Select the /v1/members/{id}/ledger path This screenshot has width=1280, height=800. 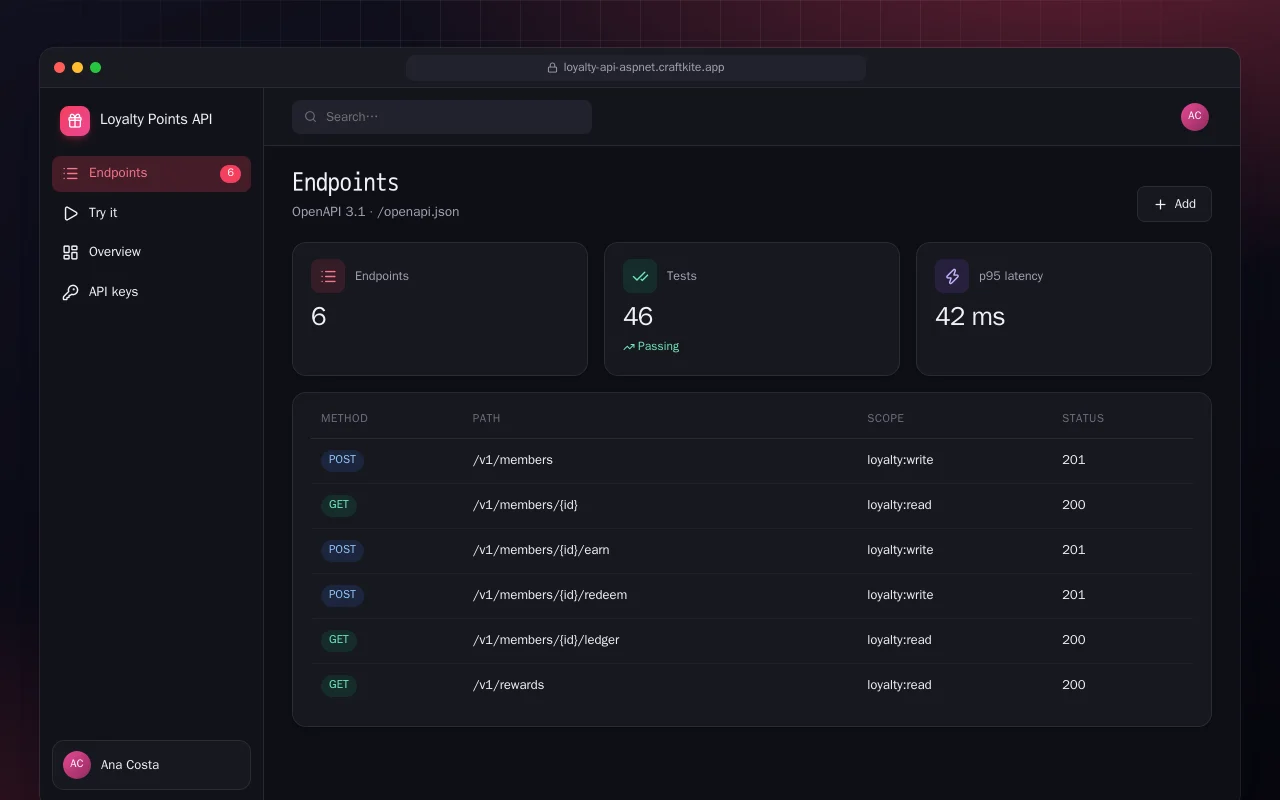click(546, 640)
